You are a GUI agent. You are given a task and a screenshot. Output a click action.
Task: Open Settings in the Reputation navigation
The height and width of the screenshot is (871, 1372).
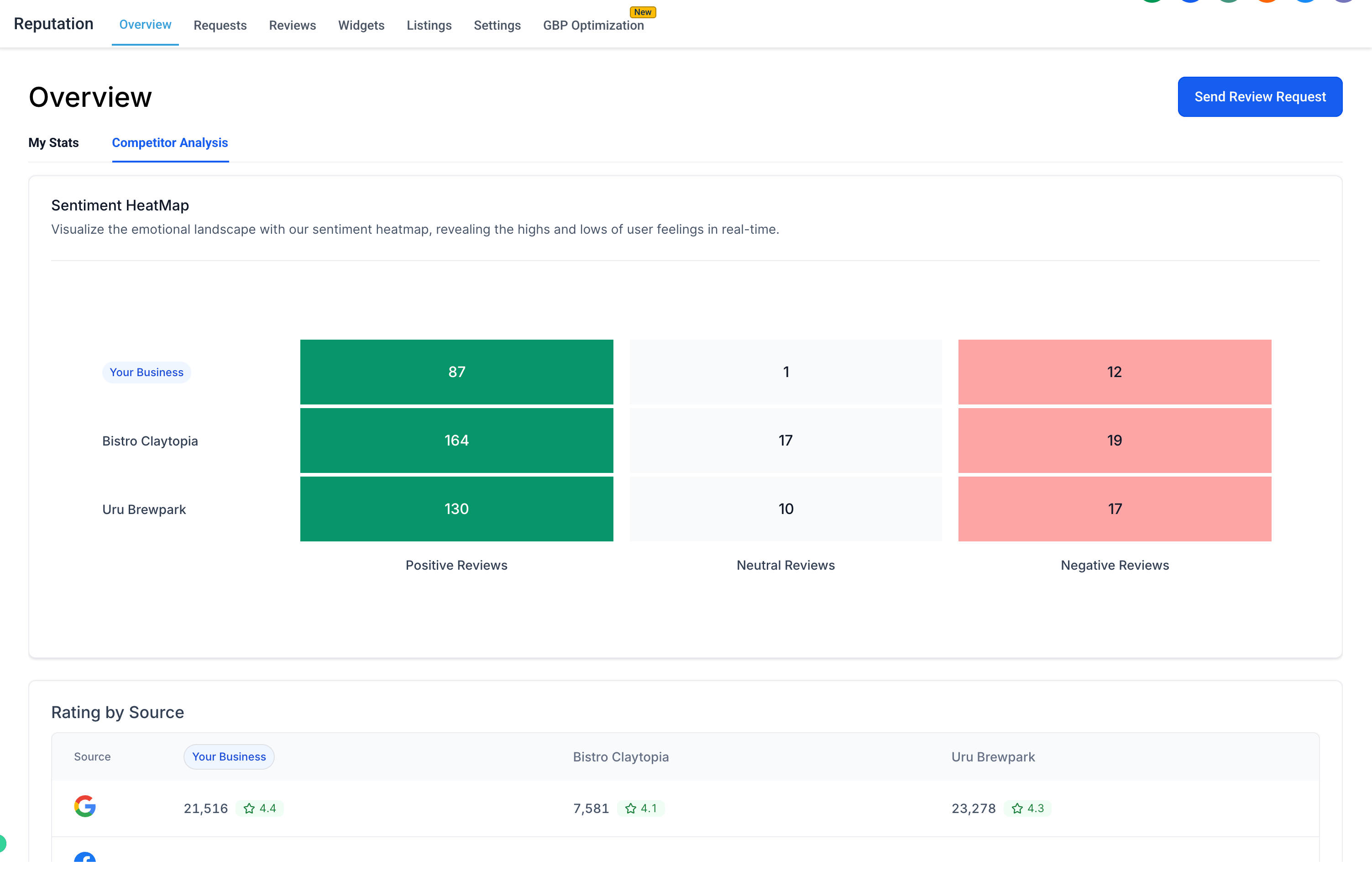tap(497, 26)
